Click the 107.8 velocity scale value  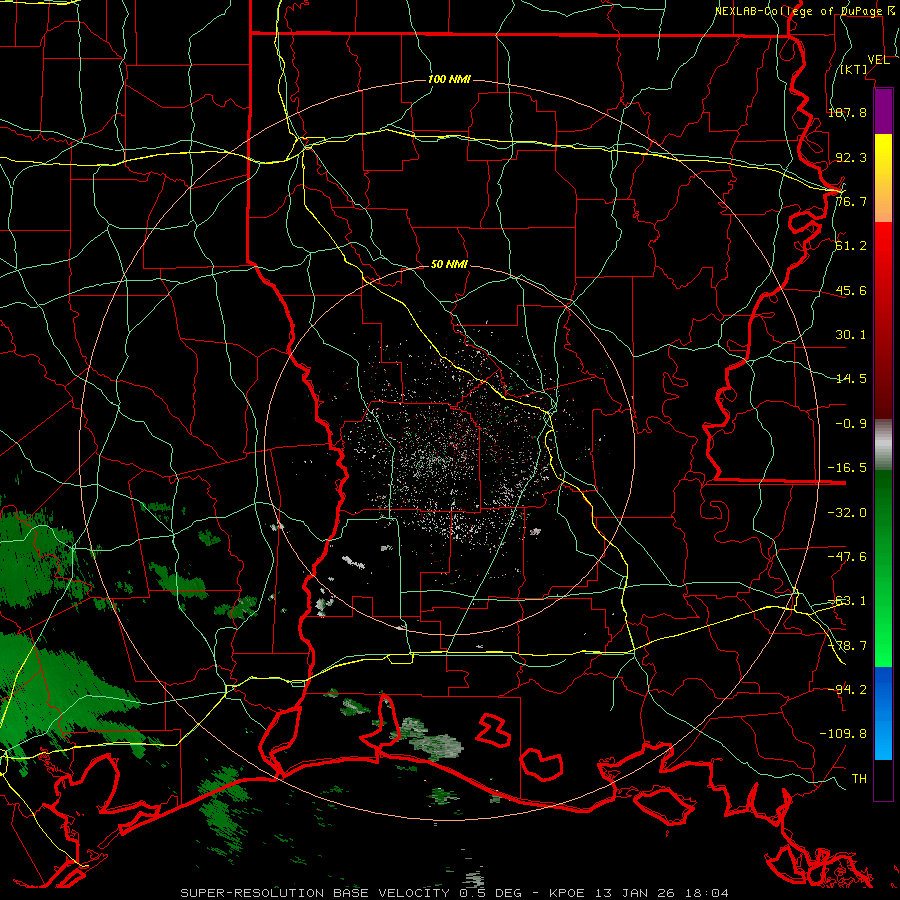[847, 112]
